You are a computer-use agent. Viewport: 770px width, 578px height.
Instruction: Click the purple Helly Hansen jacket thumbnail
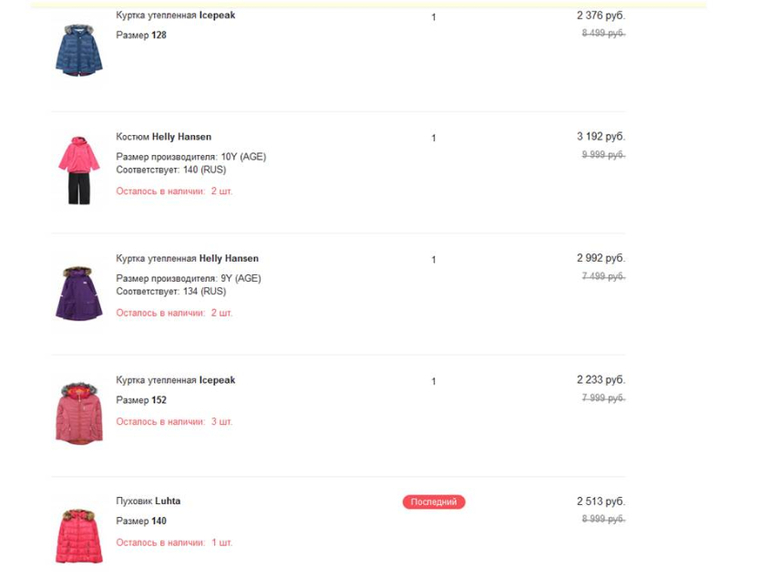[x=79, y=292]
